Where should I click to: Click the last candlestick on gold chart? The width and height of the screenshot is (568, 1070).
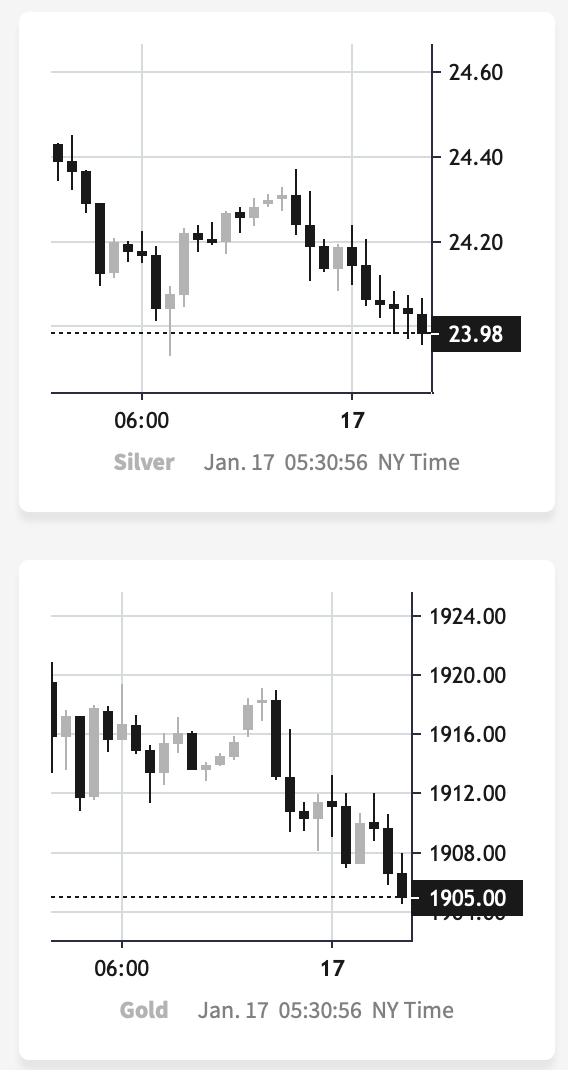[402, 884]
